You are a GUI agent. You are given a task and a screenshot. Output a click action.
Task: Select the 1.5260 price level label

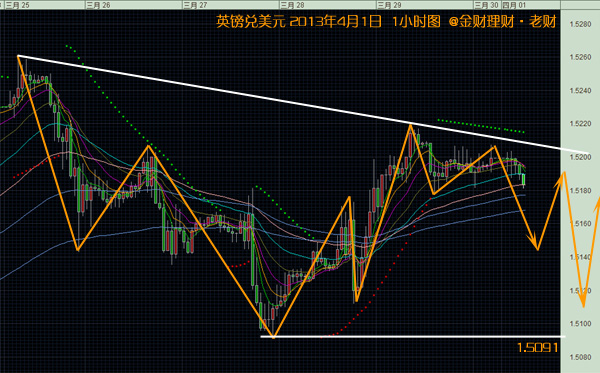click(580, 57)
